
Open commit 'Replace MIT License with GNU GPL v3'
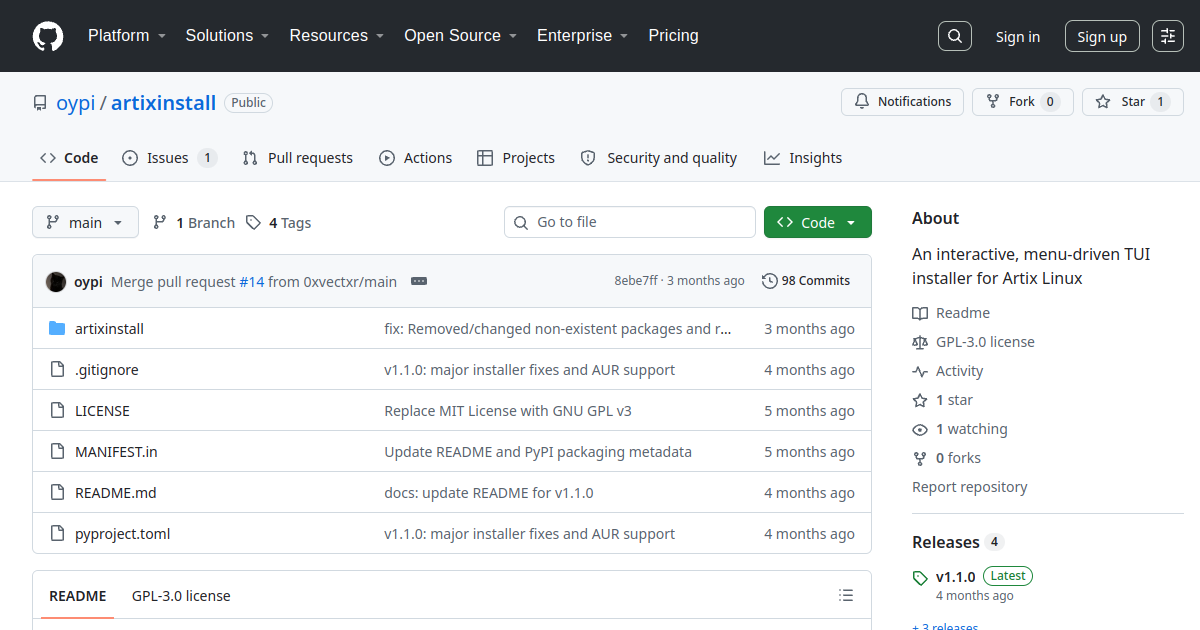pyautogui.click(x=508, y=411)
